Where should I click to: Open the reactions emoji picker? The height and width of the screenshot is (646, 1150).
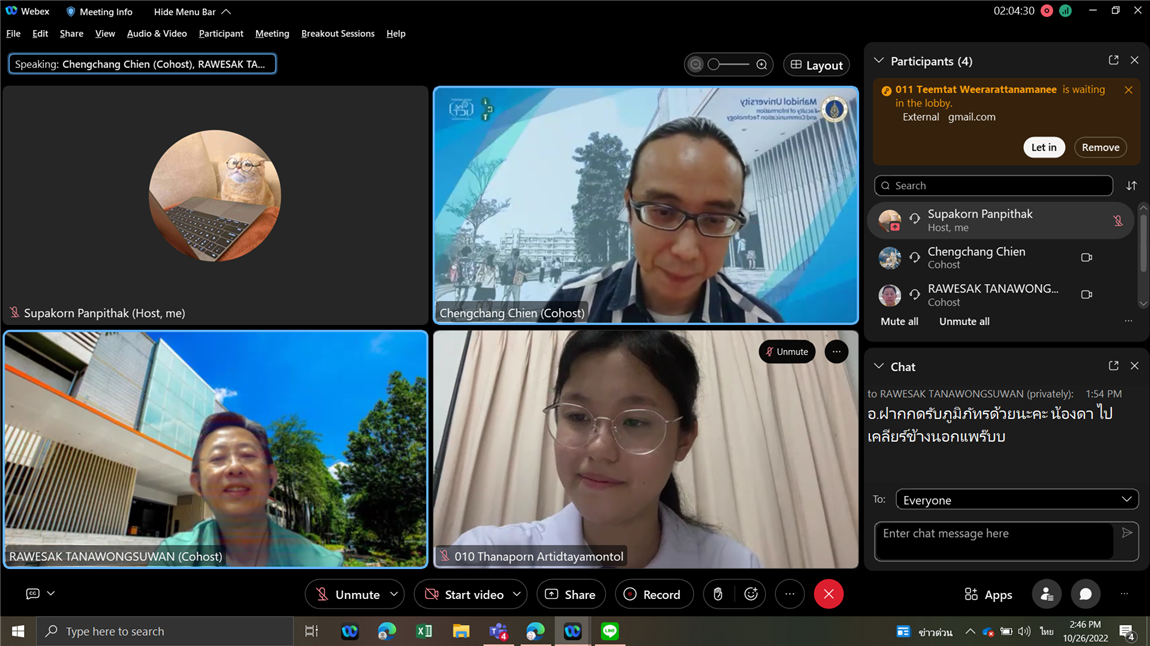751,594
